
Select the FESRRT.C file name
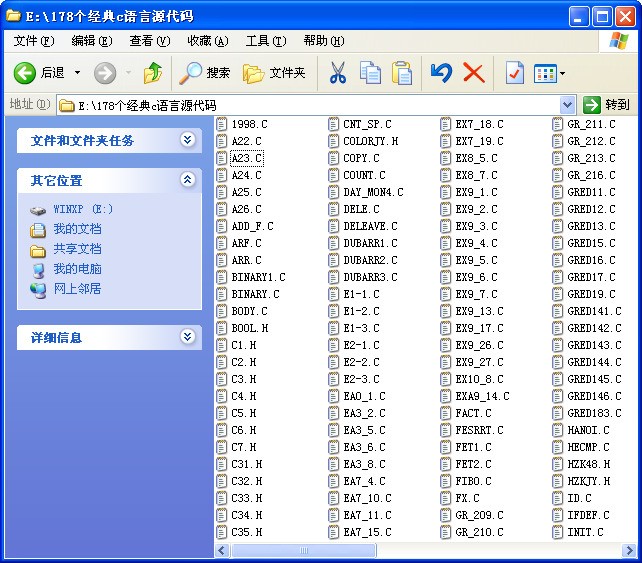[479, 430]
